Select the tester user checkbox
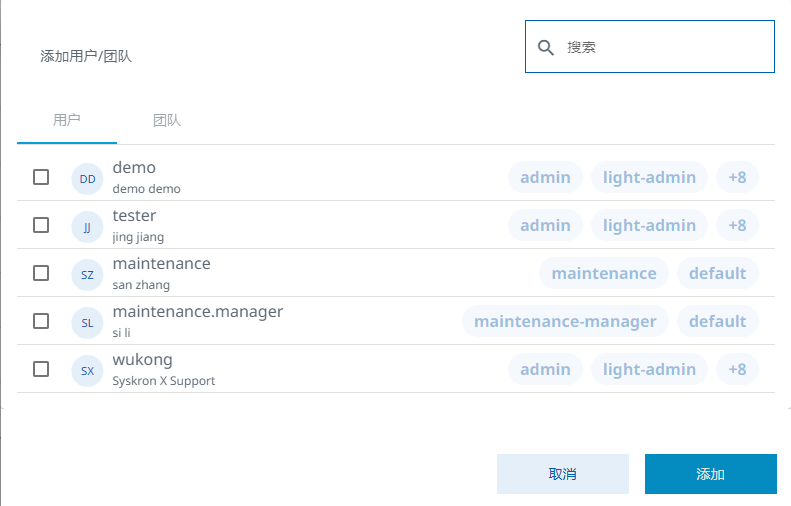The height and width of the screenshot is (506, 791). [x=41, y=225]
